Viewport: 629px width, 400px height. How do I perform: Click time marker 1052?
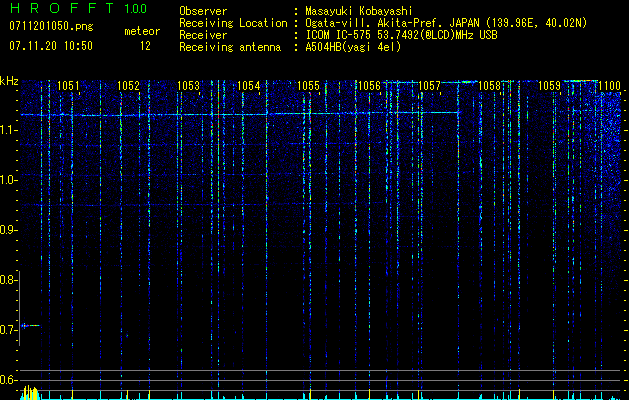coord(128,86)
